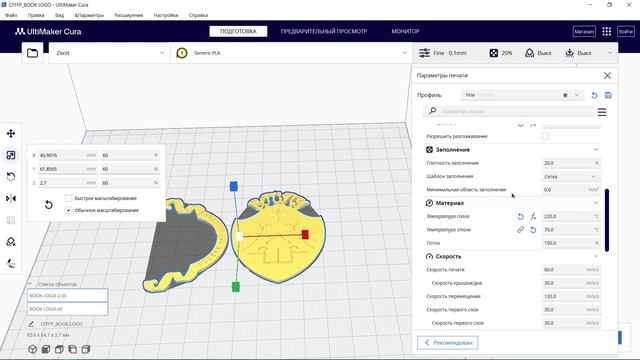This screenshot has height=360, width=640.
Task: Open the Zenit printer dropdown
Action: point(109,53)
